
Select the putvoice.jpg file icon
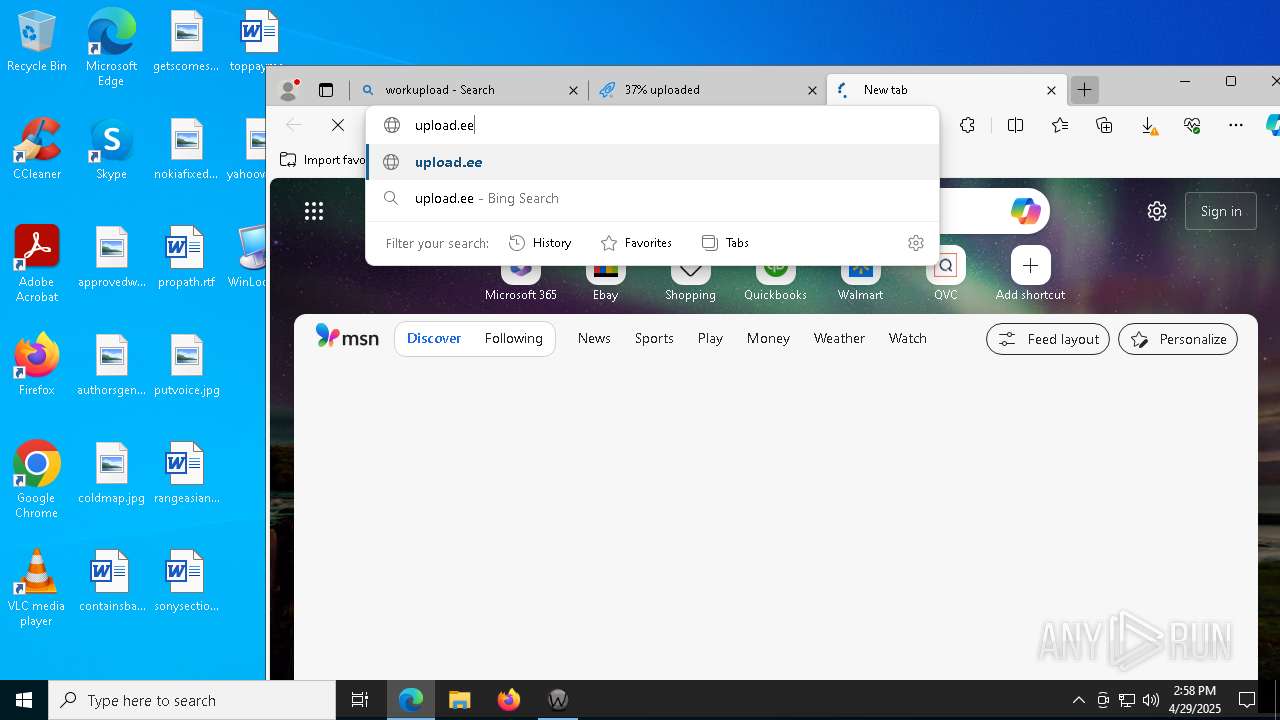click(x=186, y=366)
